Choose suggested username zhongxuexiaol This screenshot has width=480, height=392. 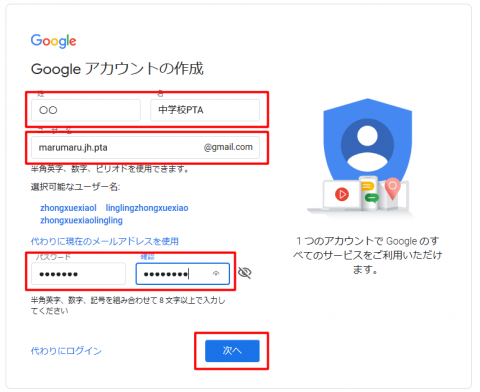[x=68, y=208]
